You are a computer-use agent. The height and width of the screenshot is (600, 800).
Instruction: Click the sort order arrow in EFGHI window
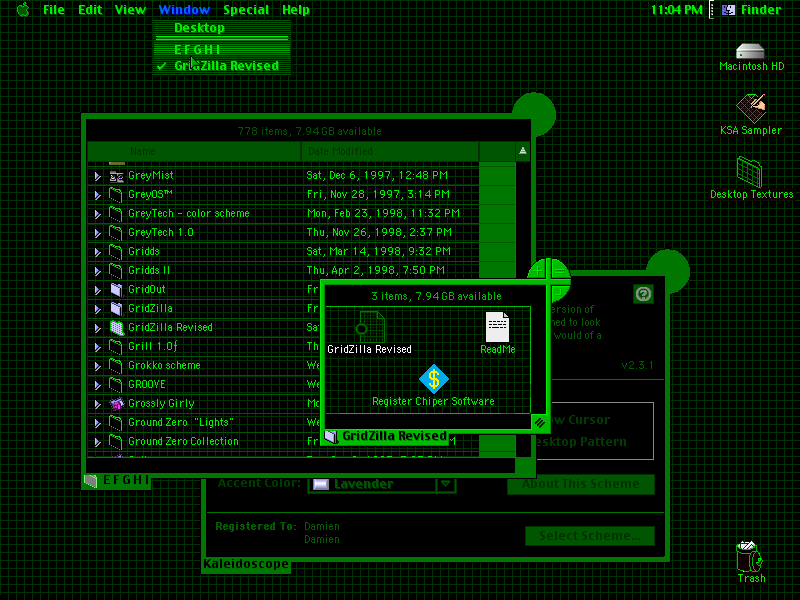522,151
